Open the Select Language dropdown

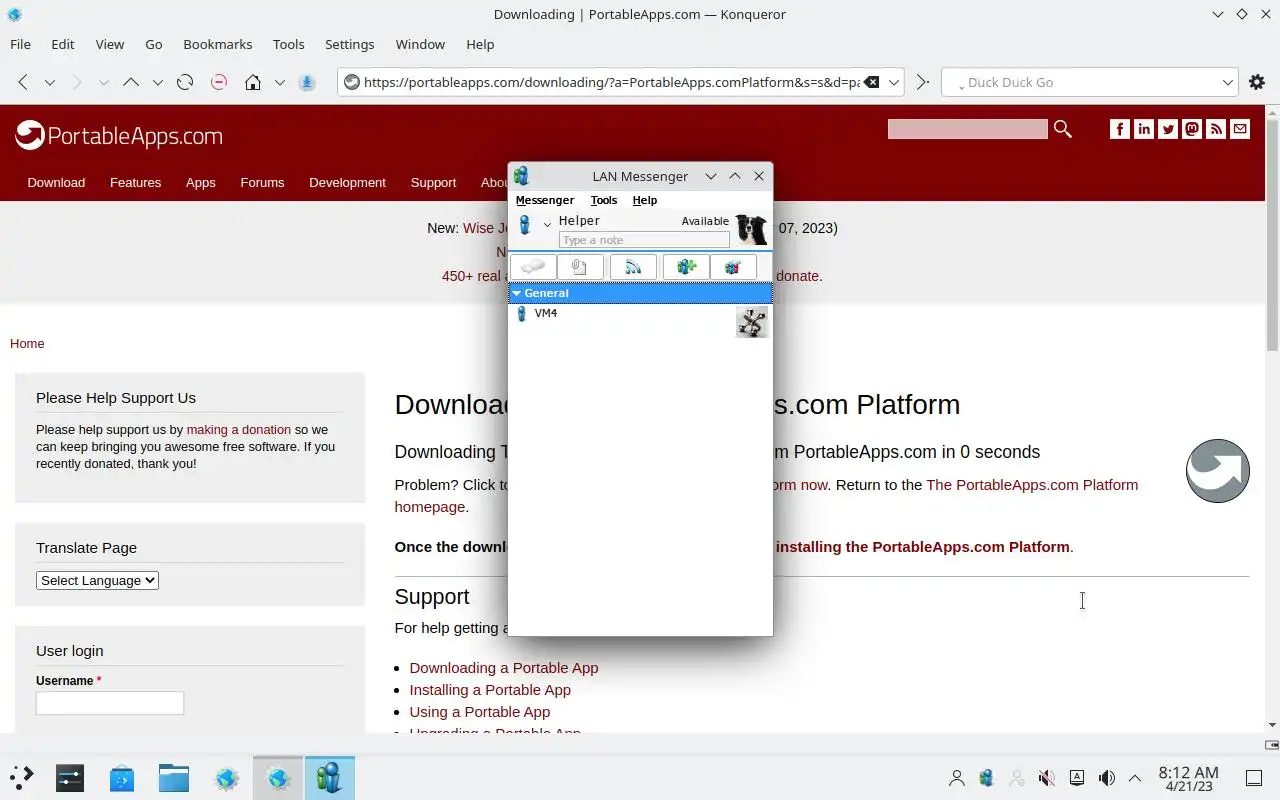pyautogui.click(x=97, y=580)
